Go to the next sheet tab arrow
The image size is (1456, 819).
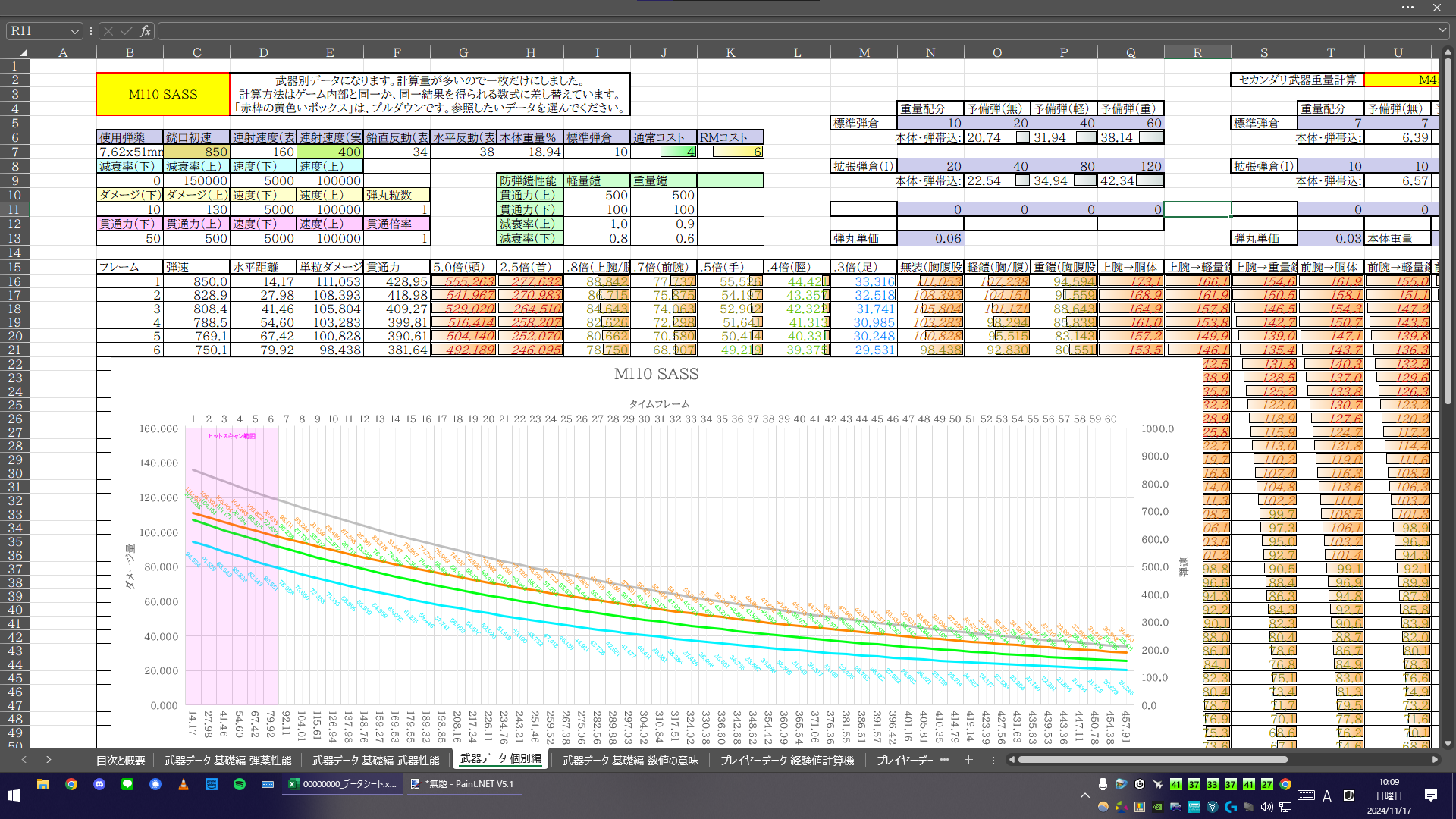49,759
